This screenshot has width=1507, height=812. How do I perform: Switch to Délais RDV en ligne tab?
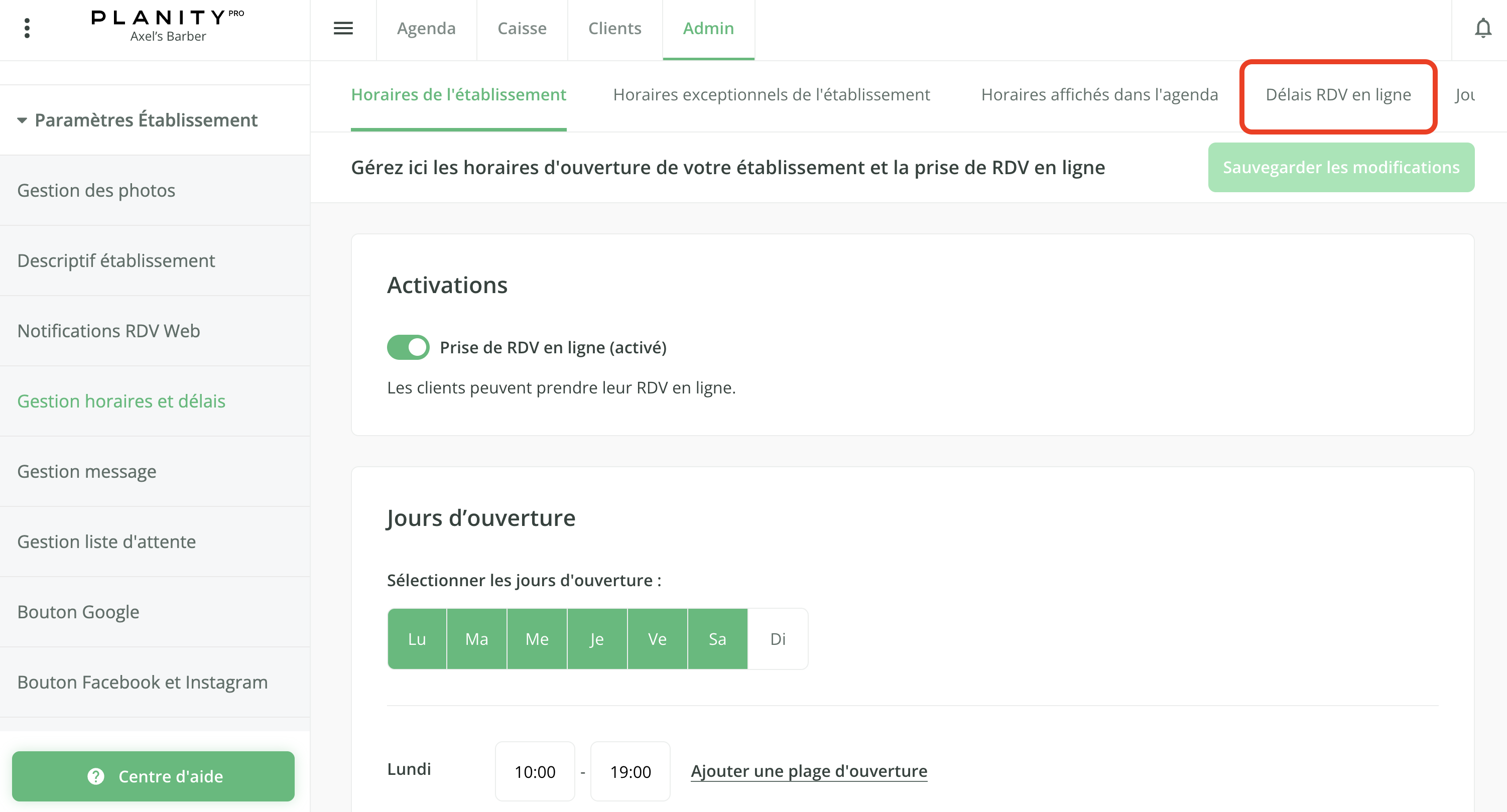coord(1338,95)
